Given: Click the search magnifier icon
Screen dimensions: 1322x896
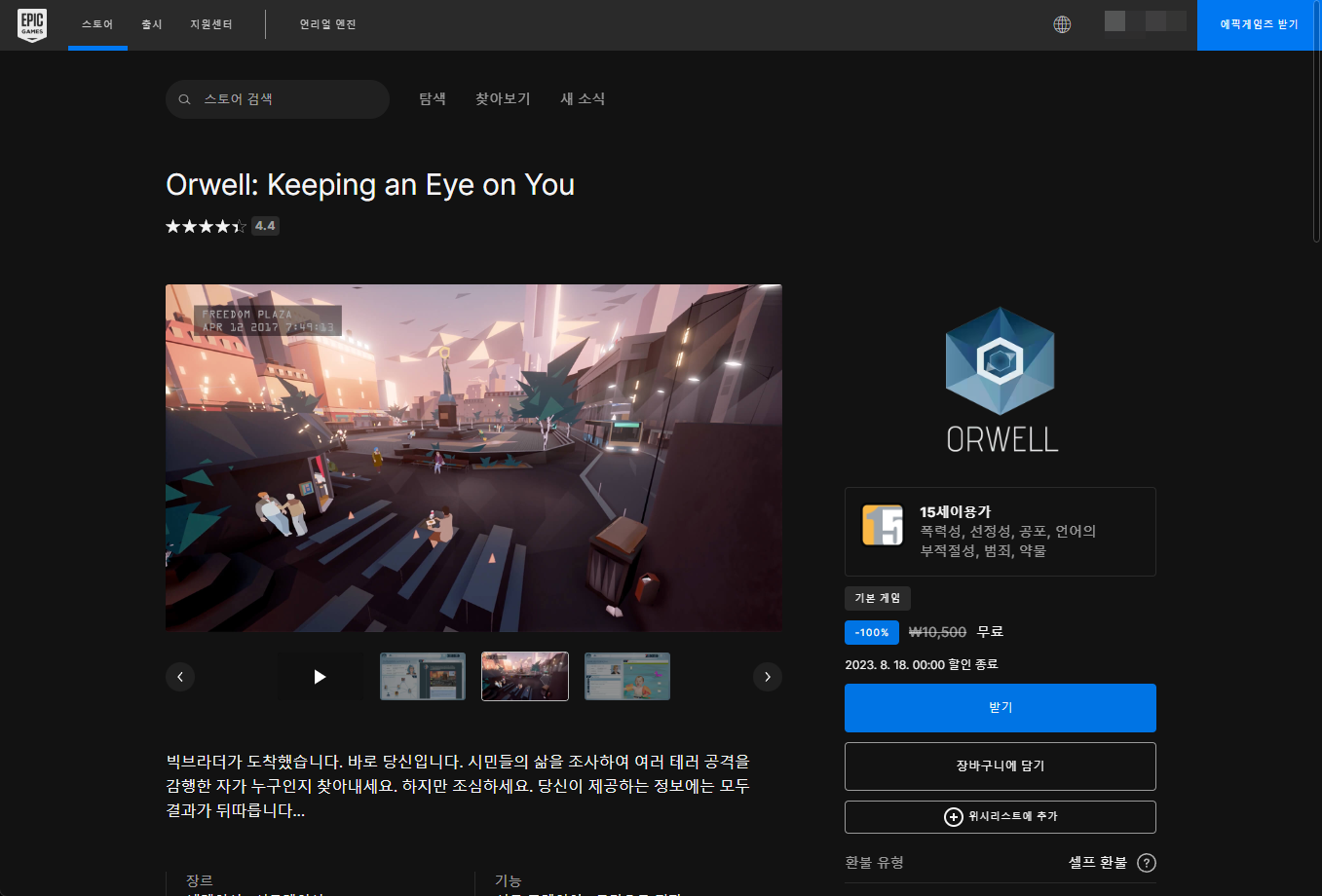Looking at the screenshot, I should (184, 99).
